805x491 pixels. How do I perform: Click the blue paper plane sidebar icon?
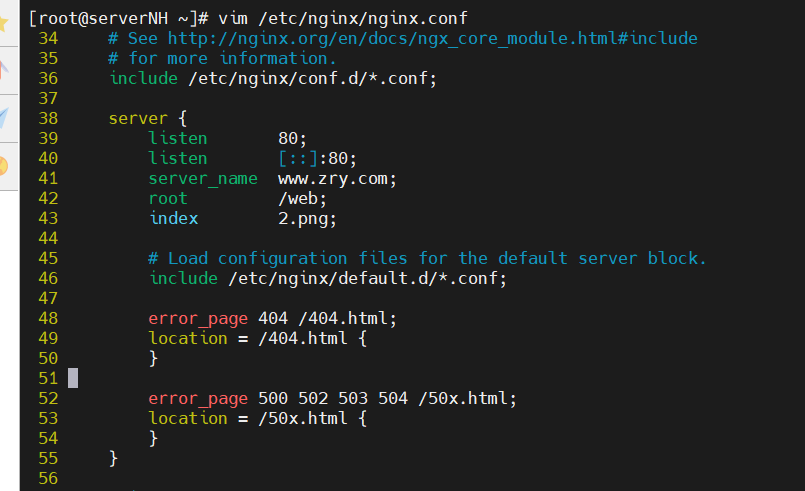tap(4, 118)
